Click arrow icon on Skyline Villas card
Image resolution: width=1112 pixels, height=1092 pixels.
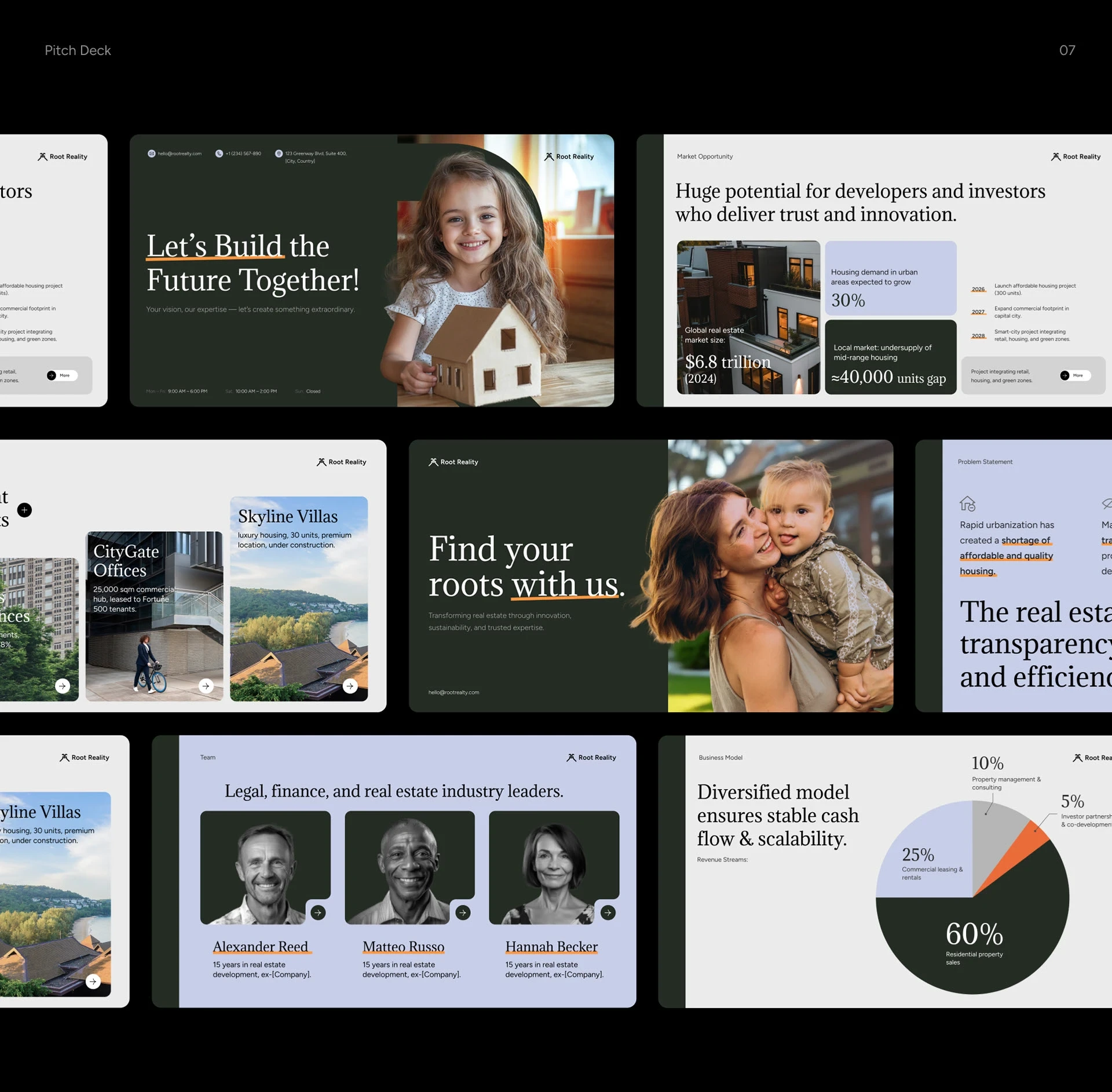(x=350, y=686)
